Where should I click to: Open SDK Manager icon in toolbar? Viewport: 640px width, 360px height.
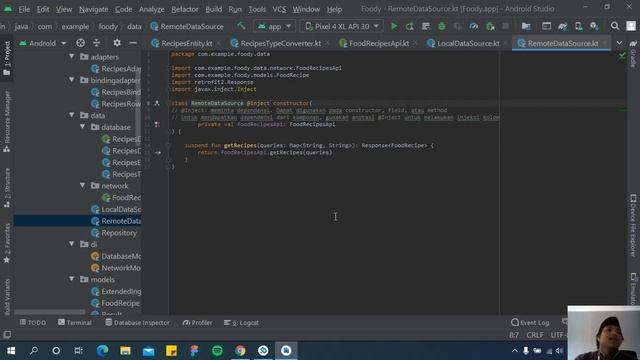click(594, 26)
